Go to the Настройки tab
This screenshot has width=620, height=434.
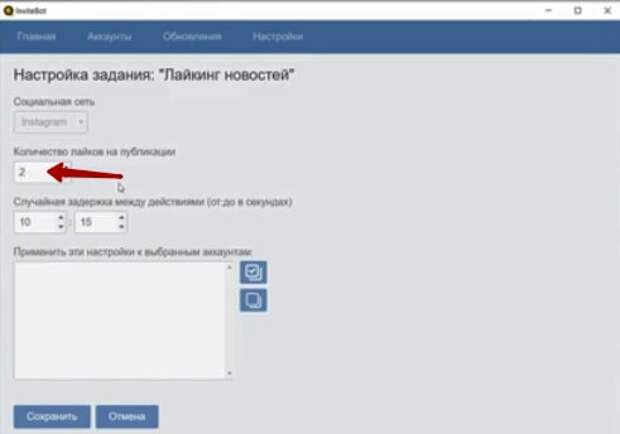pyautogui.click(x=278, y=36)
